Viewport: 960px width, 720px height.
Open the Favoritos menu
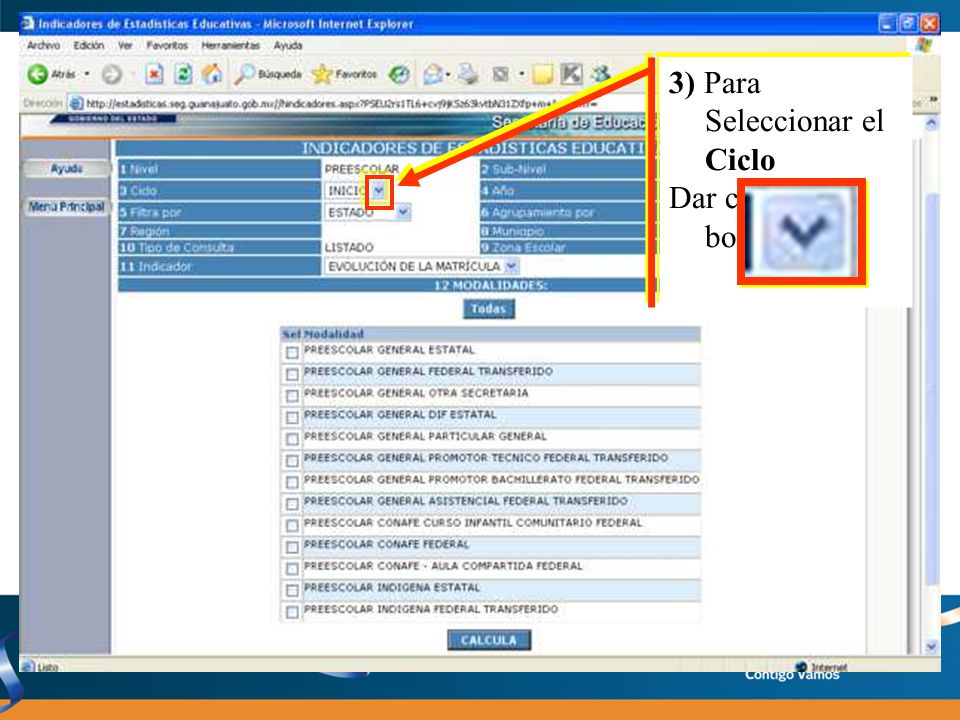coord(167,45)
